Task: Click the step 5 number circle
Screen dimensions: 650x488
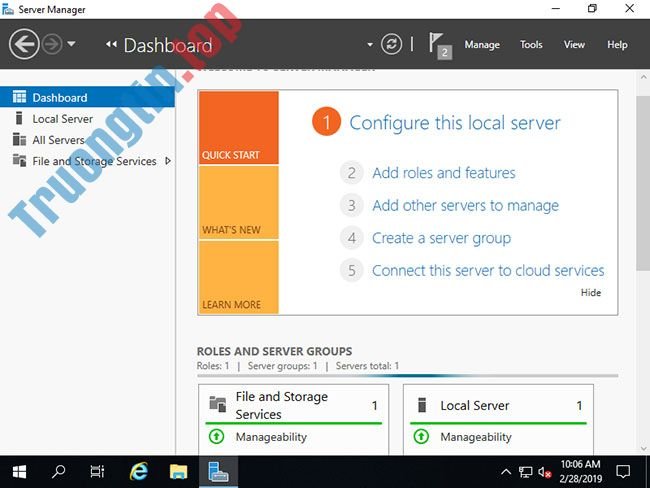Action: [x=352, y=271]
